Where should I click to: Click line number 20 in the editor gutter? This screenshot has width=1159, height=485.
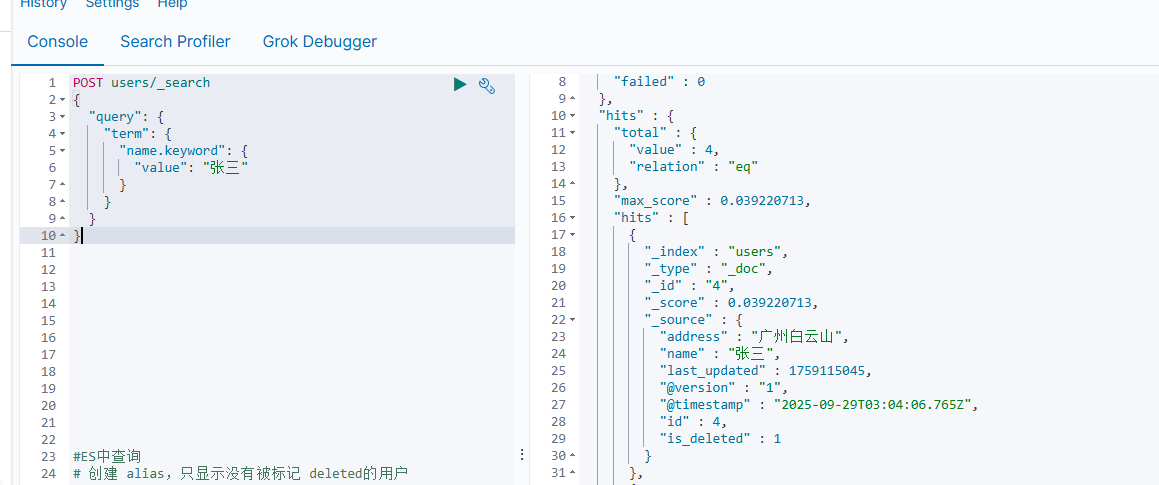[48, 406]
